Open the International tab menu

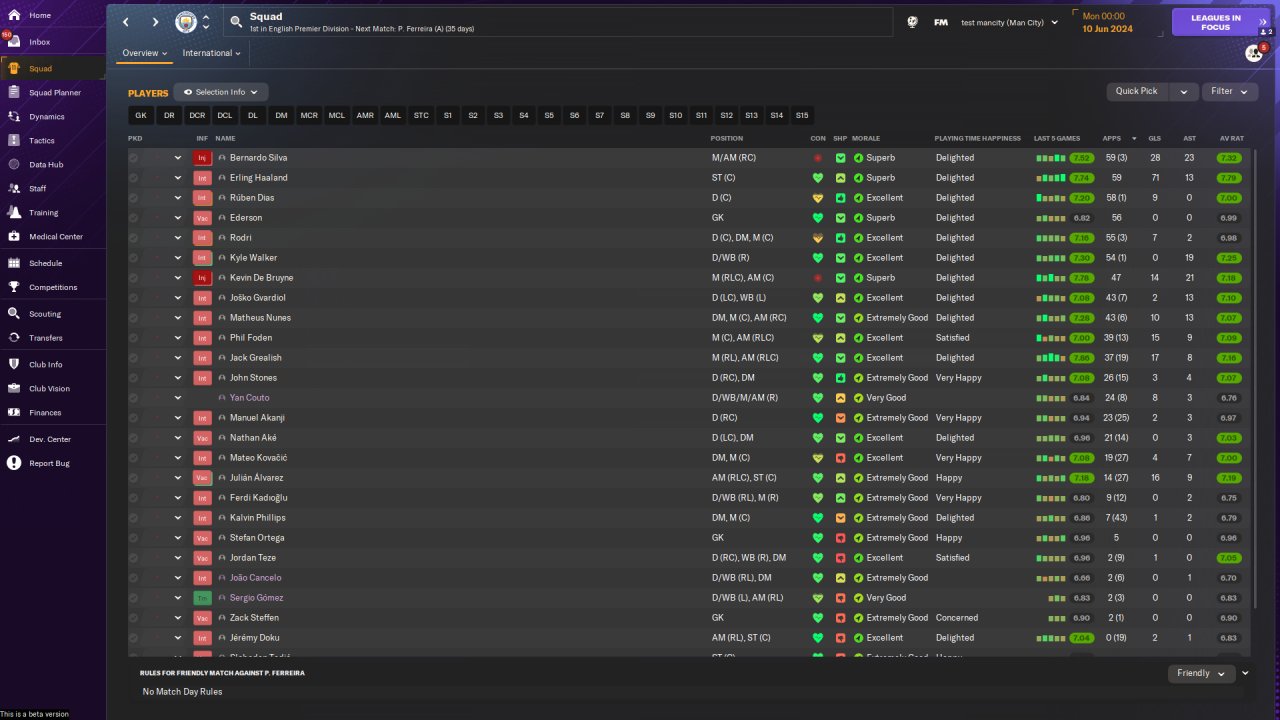pos(212,53)
